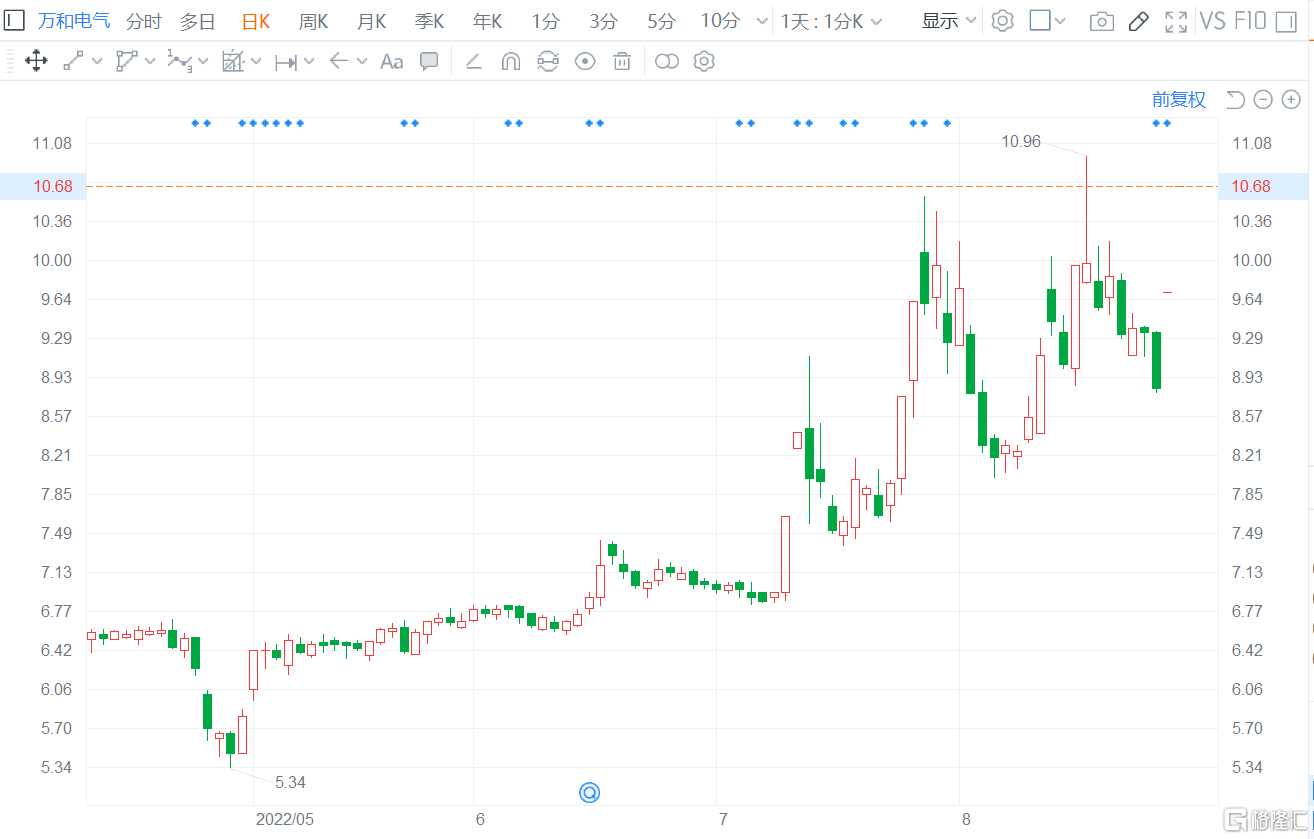1314x839 pixels.
Task: Click the blue Q marker on time axis
Action: [589, 793]
